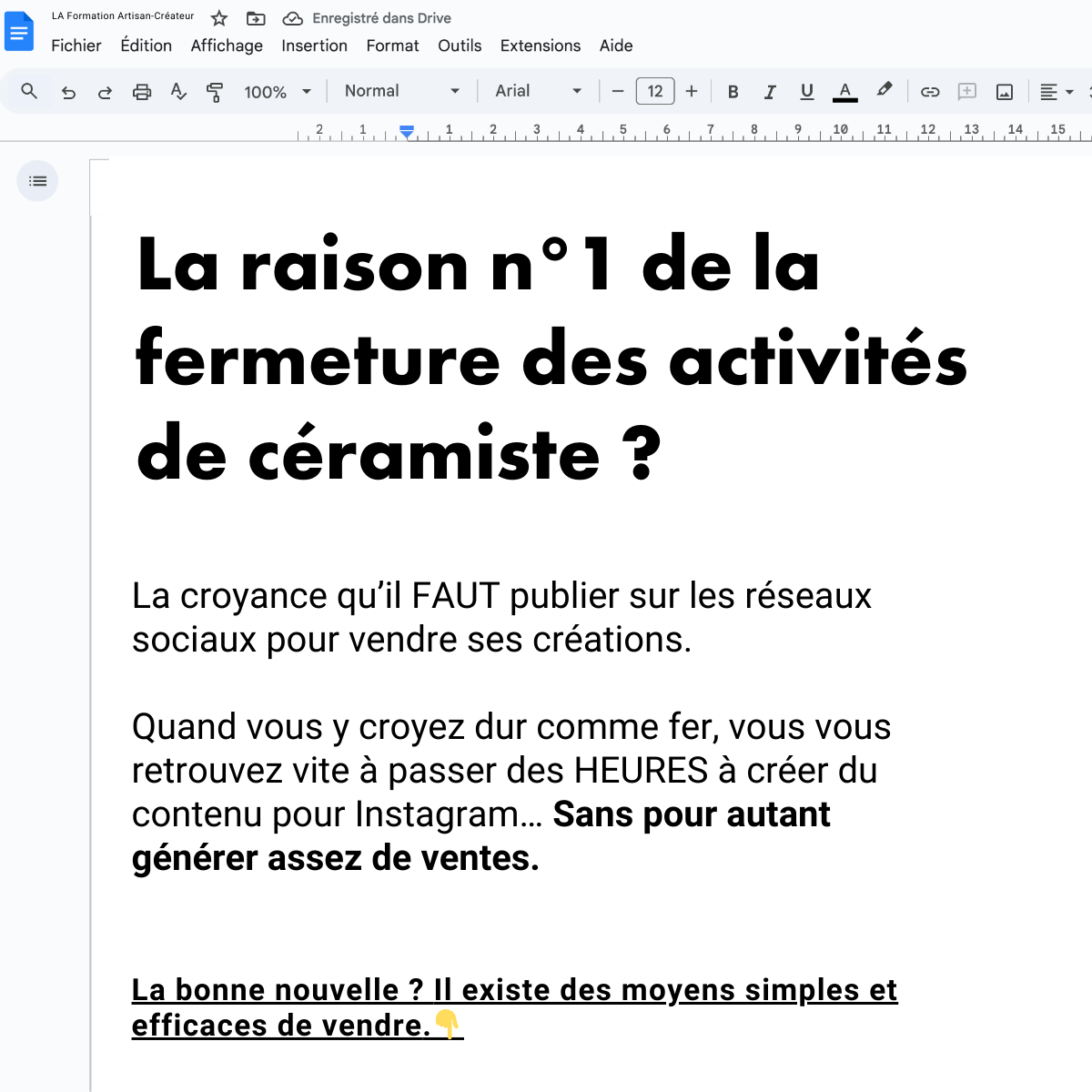Screen dimensions: 1092x1092
Task: Add a comment
Action: pos(967,91)
